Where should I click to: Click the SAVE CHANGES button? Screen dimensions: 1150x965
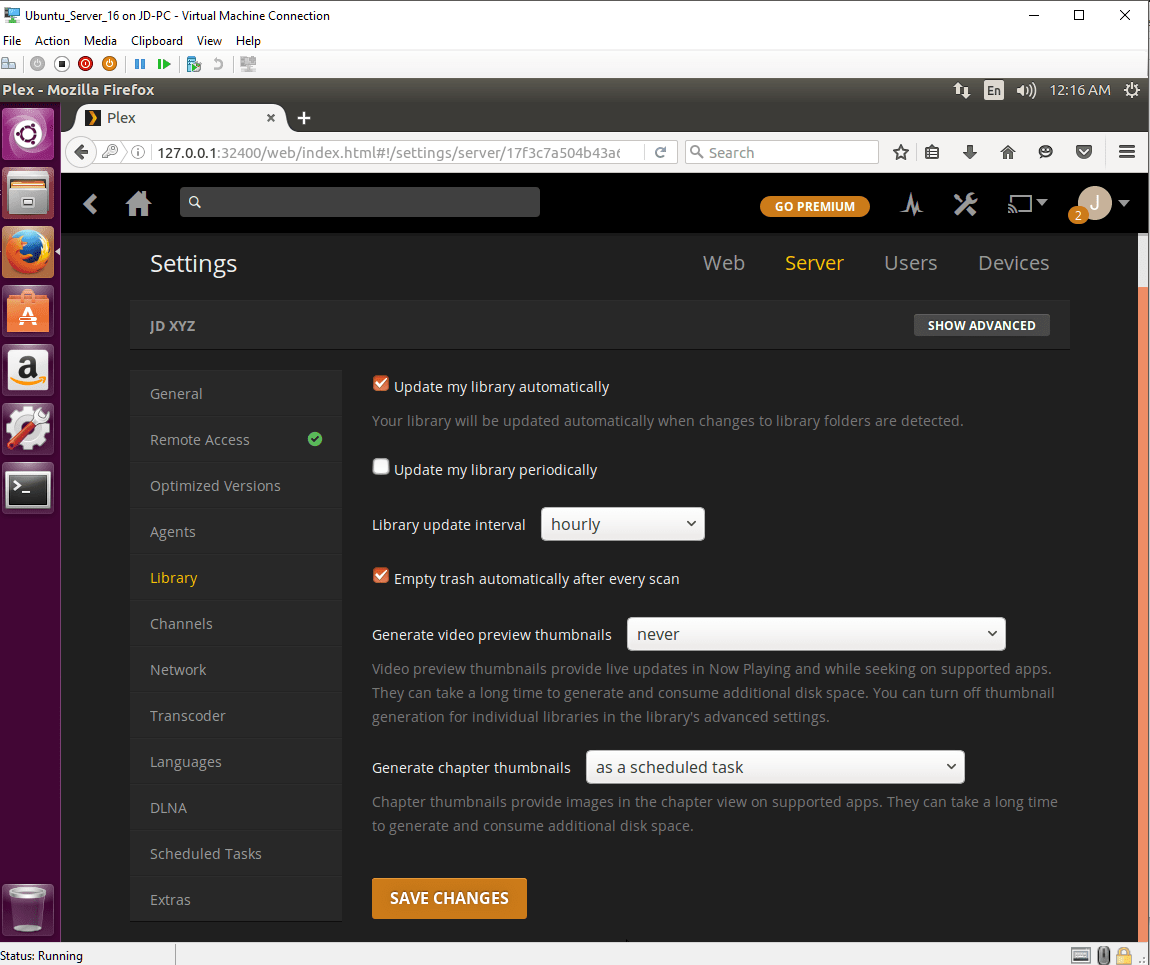[449, 898]
